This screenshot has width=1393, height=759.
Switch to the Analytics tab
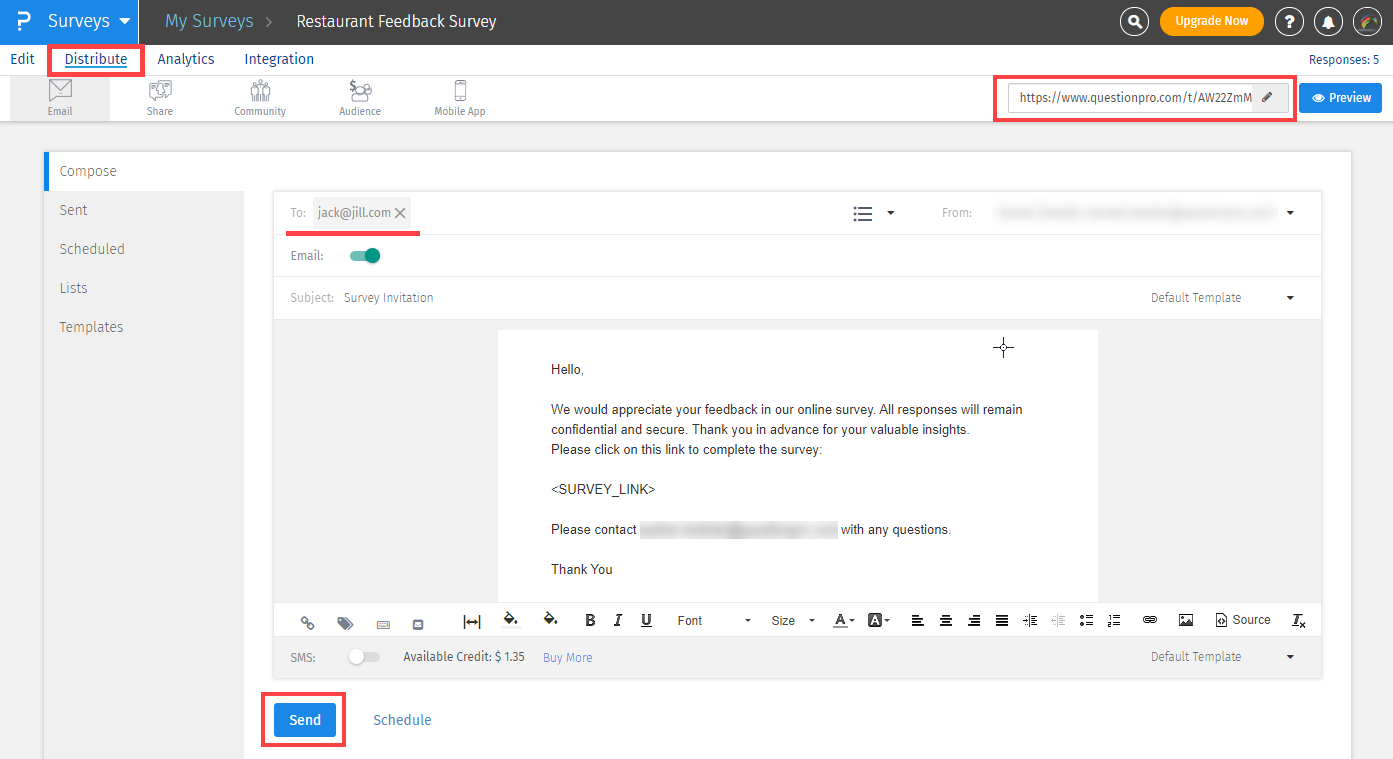[185, 59]
